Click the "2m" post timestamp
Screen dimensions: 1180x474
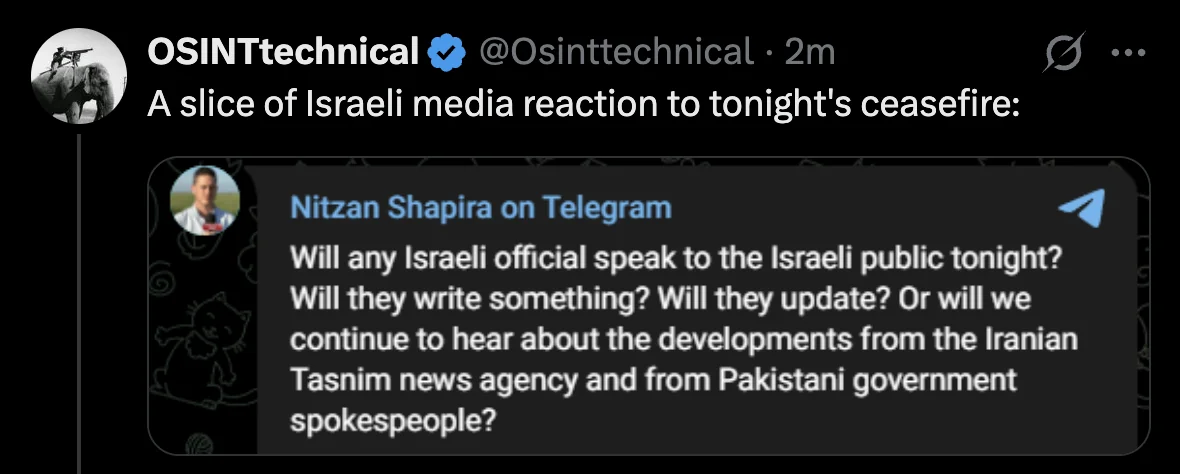click(810, 52)
